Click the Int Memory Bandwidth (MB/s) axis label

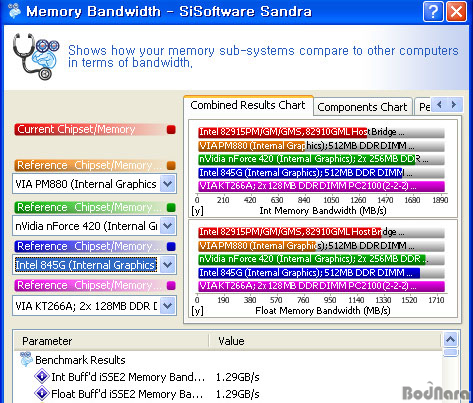(x=323, y=211)
